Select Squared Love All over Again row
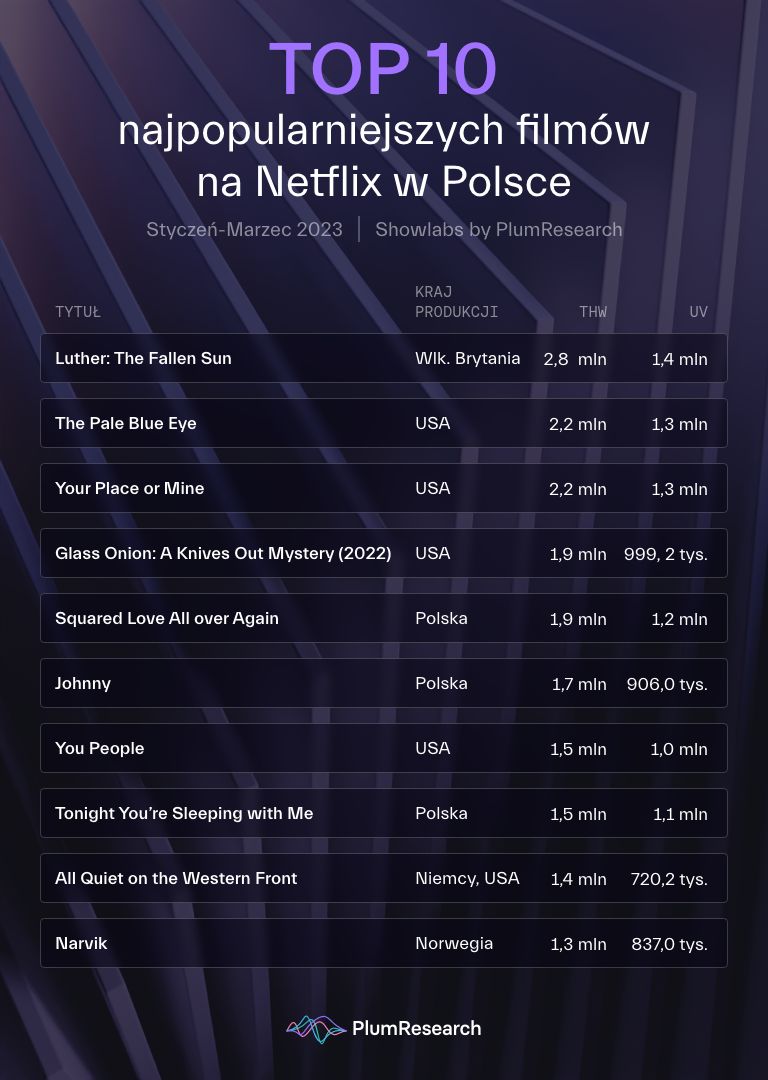Screen dimensions: 768x1080 coord(383,618)
